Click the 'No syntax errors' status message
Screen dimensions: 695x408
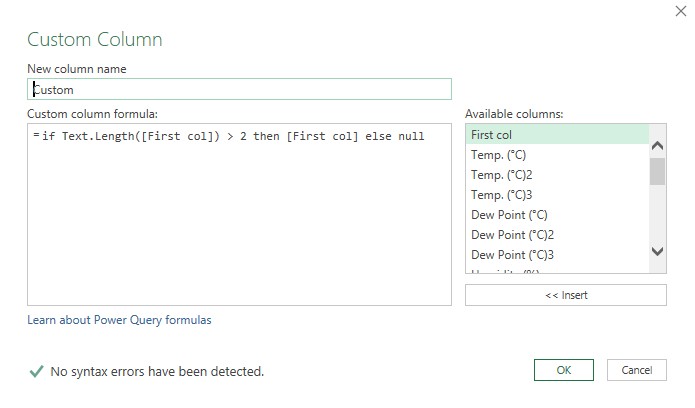(157, 372)
